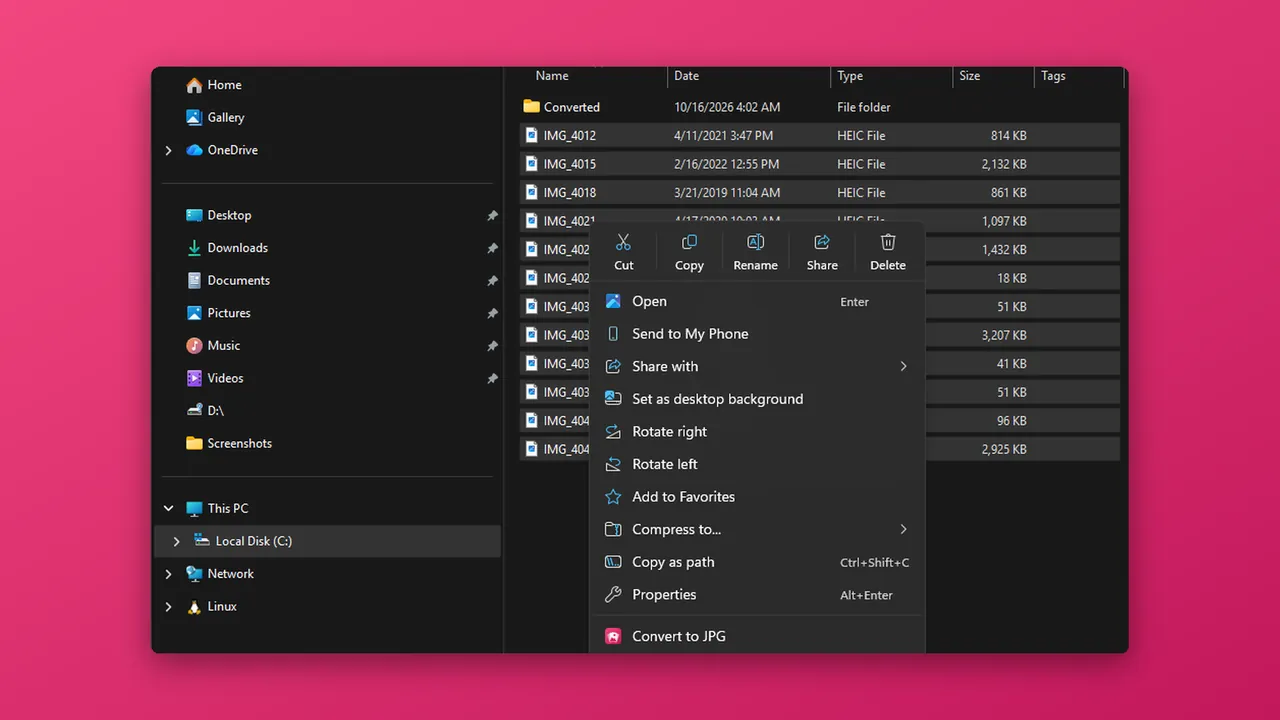This screenshot has width=1280, height=720.
Task: Click the 18 KB size cell
Action: [x=1012, y=278]
